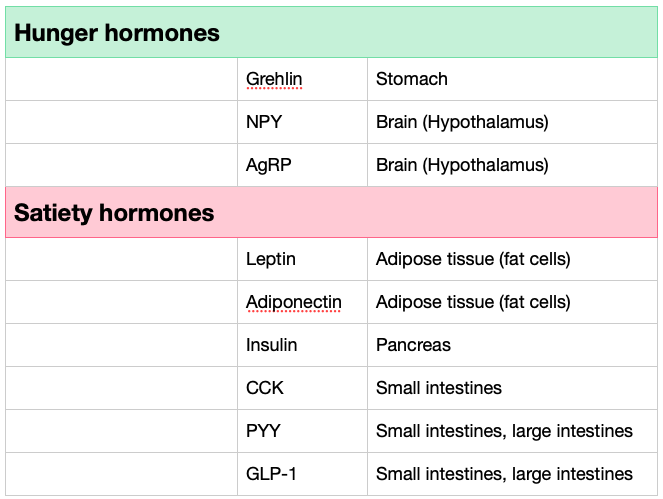Viewport: 663px width, 499px height.
Task: Click the Satiety hormones header row
Action: (x=332, y=212)
